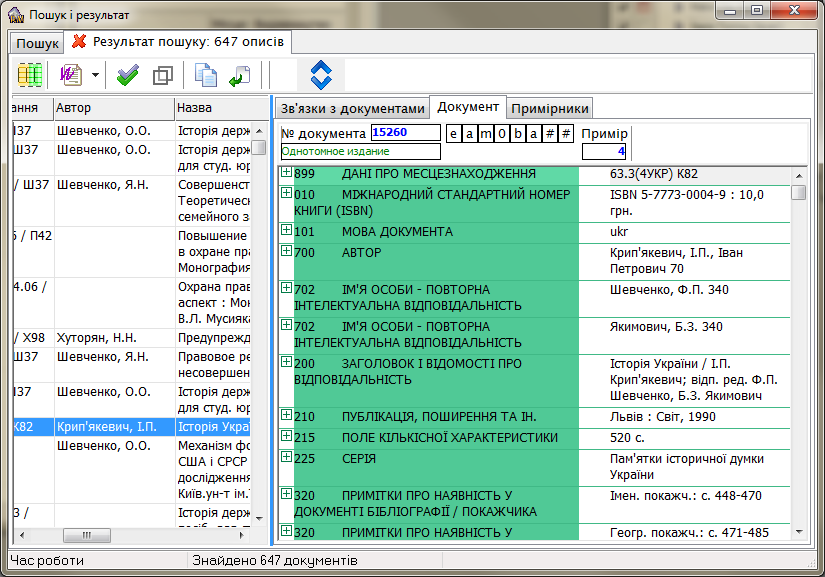Click the document with green arrow icon
This screenshot has height=577, width=825.
(239, 75)
